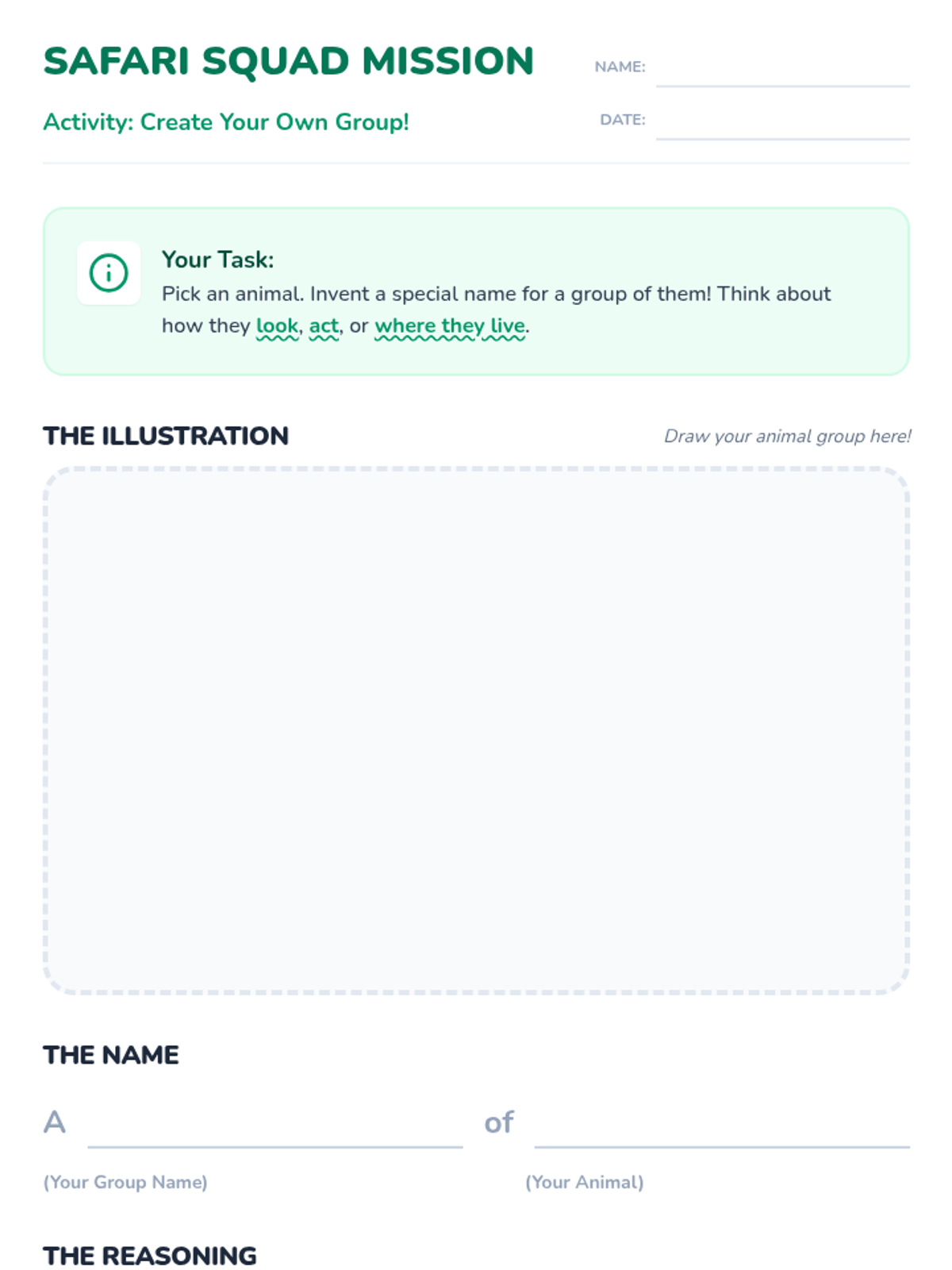Screen dimensions: 952x1270
Task: Click the DATE input line
Action: click(782, 121)
